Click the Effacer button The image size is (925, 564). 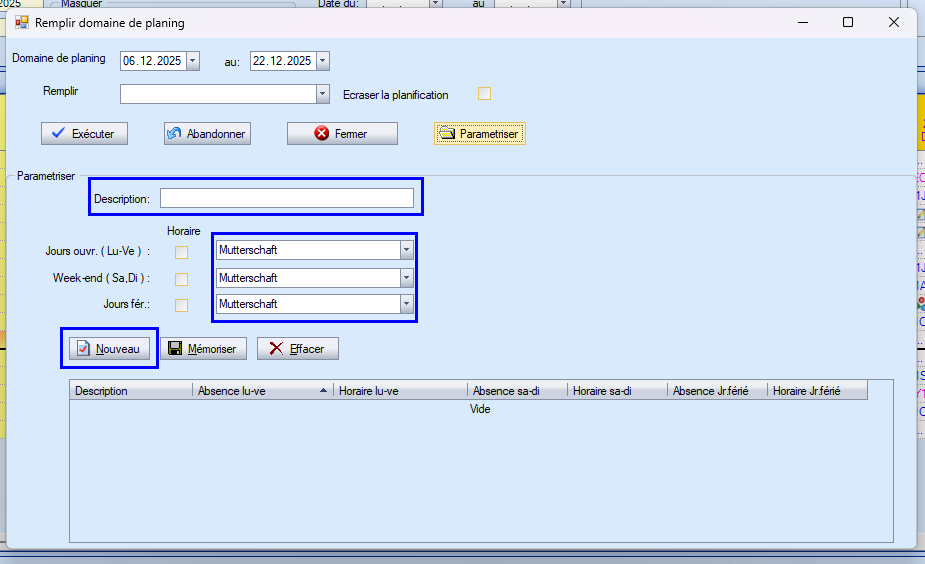click(298, 349)
